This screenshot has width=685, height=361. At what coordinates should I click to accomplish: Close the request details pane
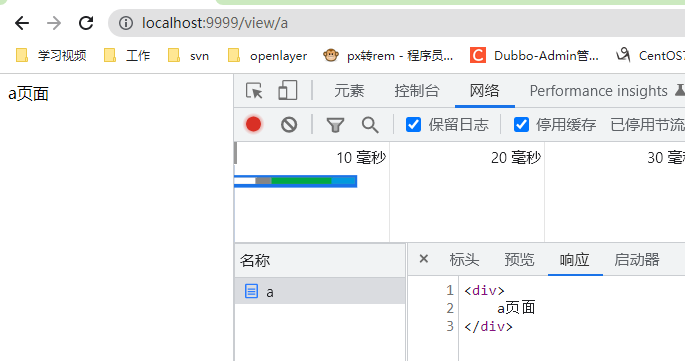click(423, 259)
